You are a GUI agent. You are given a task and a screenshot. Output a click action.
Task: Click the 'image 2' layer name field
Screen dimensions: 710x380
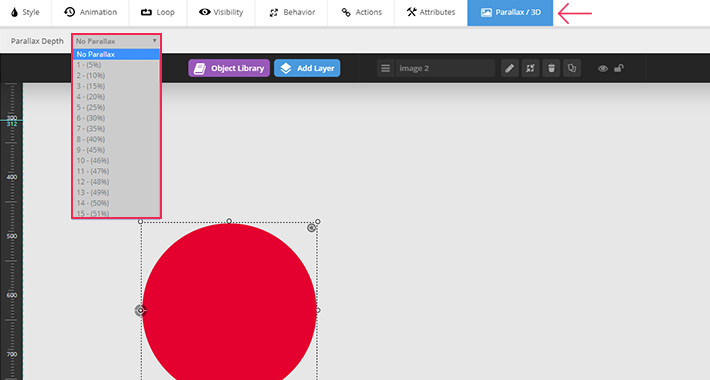(x=445, y=68)
